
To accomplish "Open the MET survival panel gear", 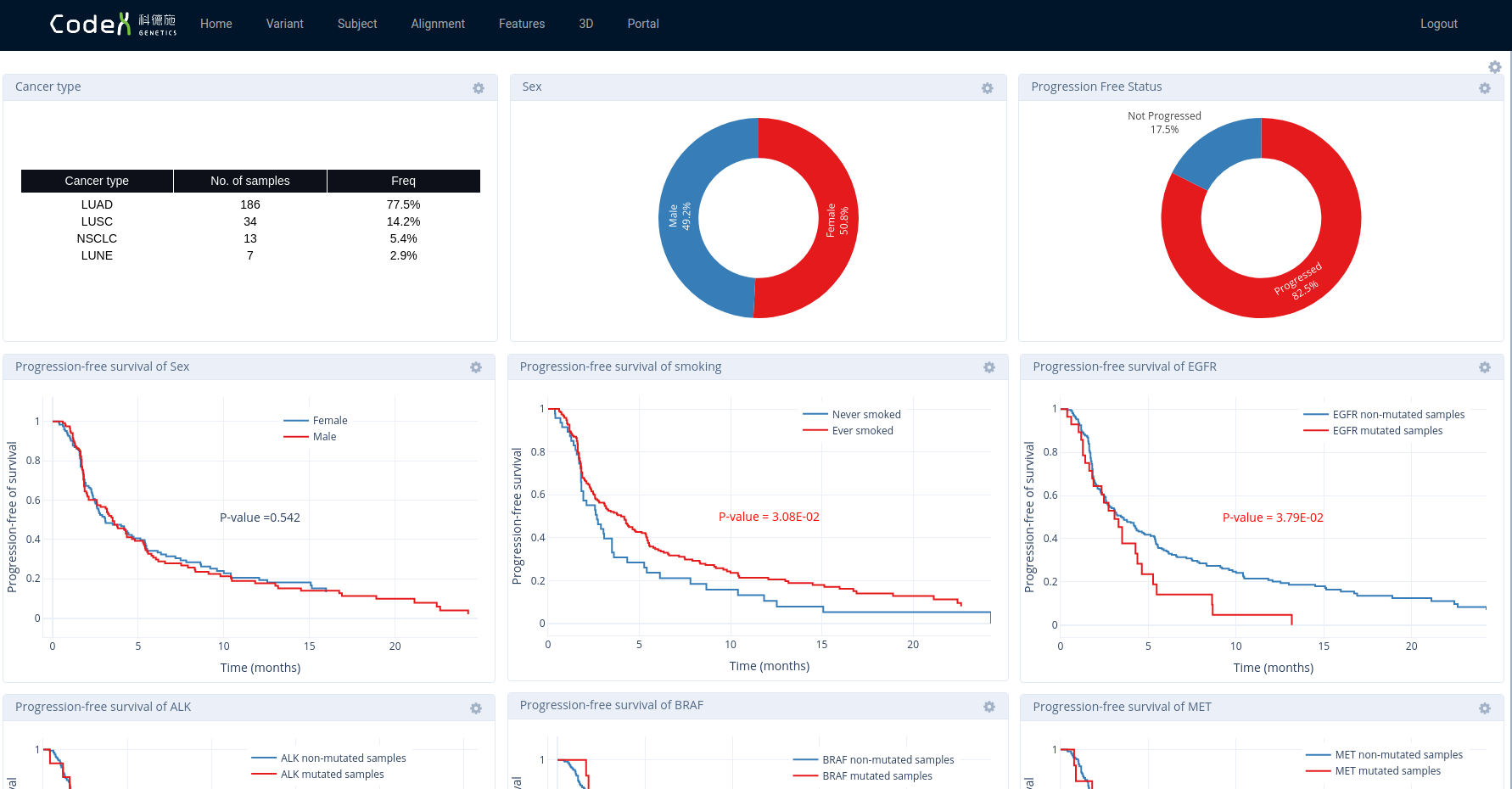I will click(1484, 708).
